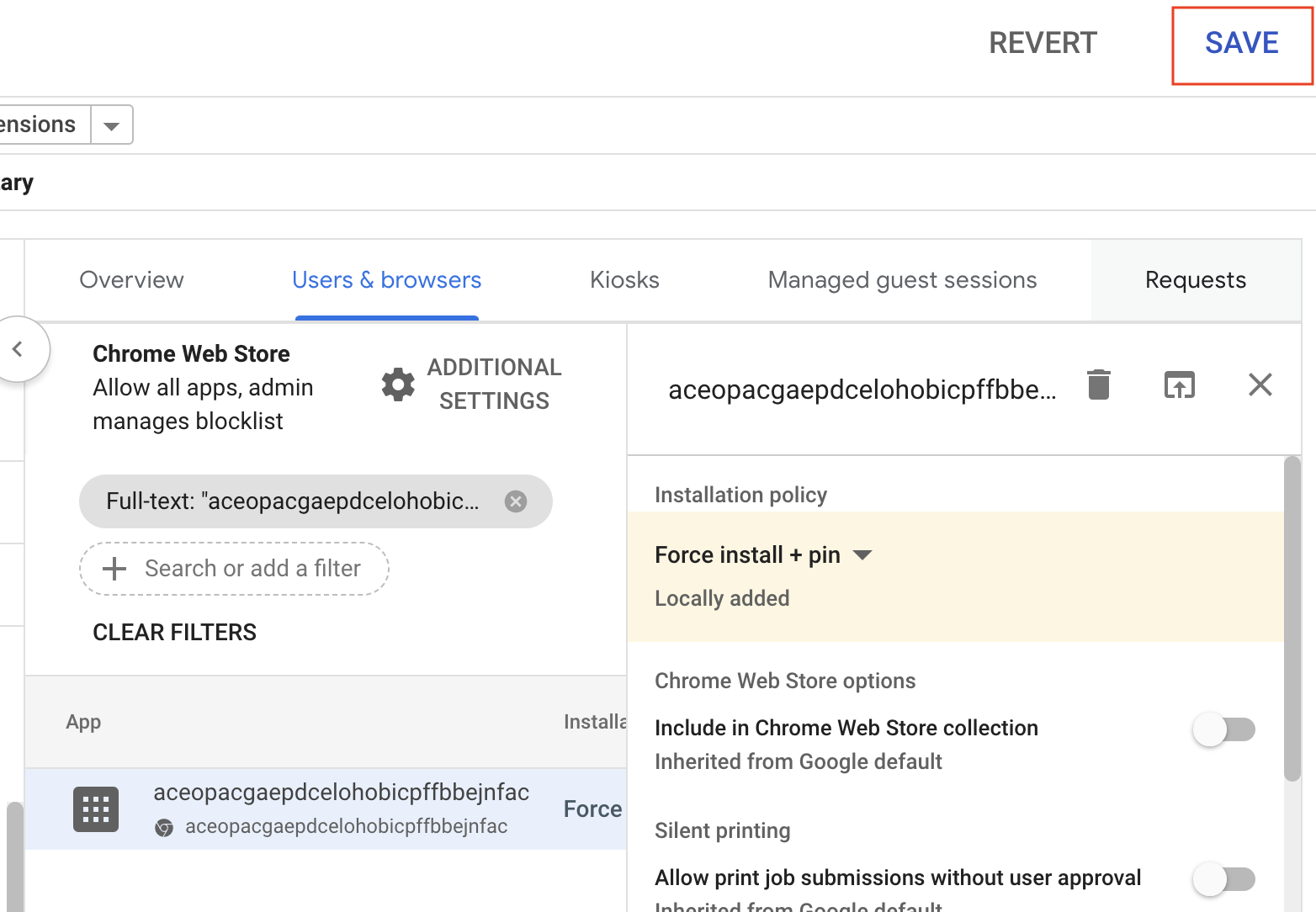This screenshot has height=912, width=1316.
Task: Click the Full-text filter chip
Action: coord(316,501)
